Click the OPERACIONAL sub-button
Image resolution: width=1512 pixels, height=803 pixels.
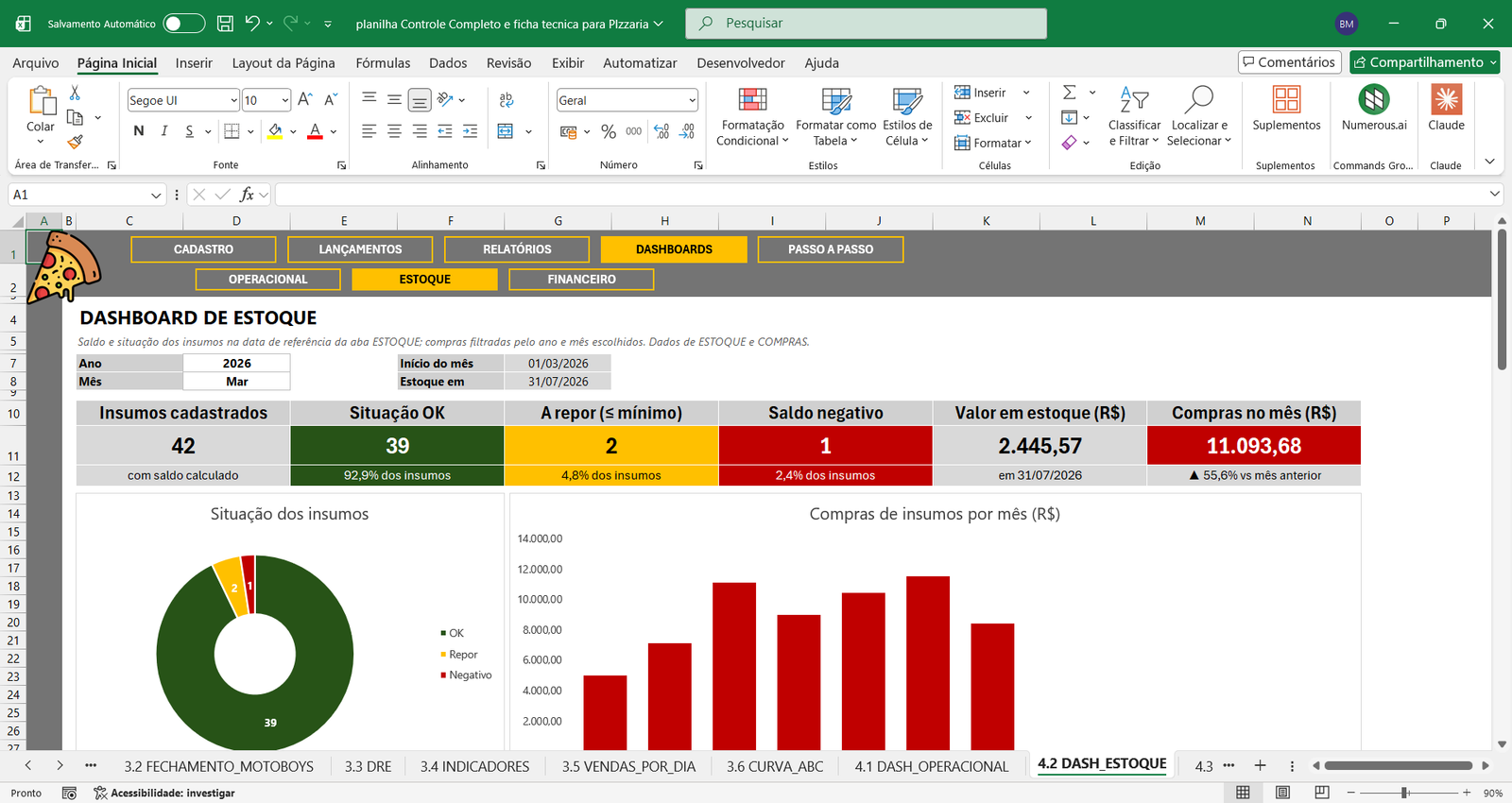[267, 280]
